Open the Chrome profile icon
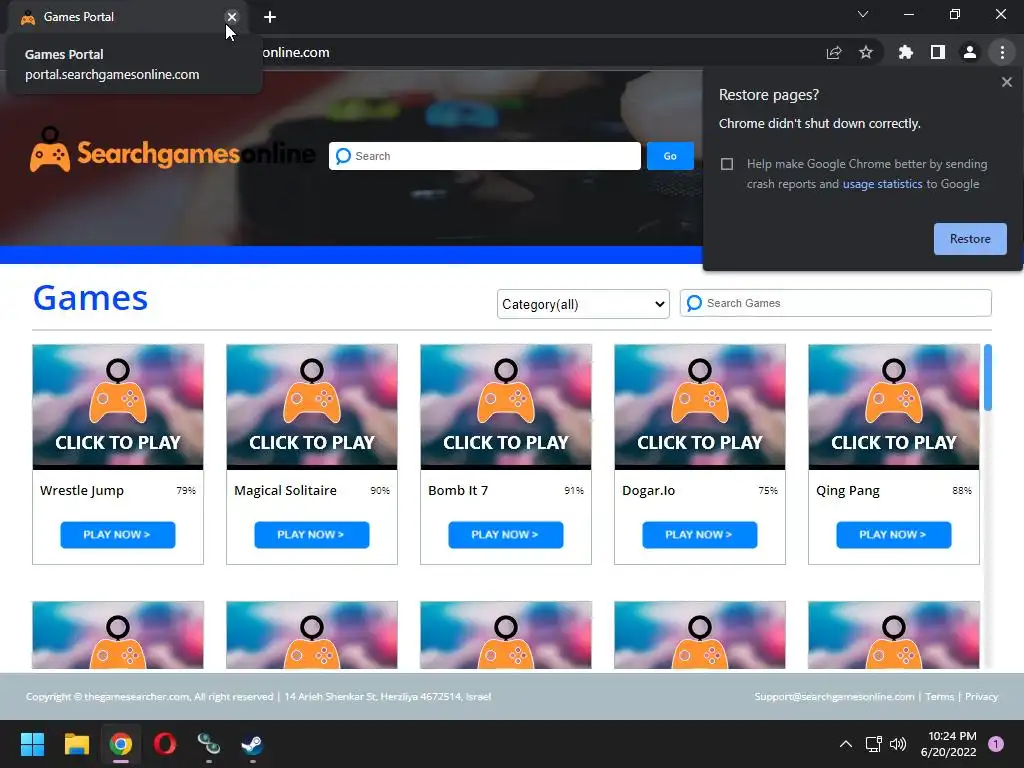This screenshot has width=1024, height=768. coord(970,53)
